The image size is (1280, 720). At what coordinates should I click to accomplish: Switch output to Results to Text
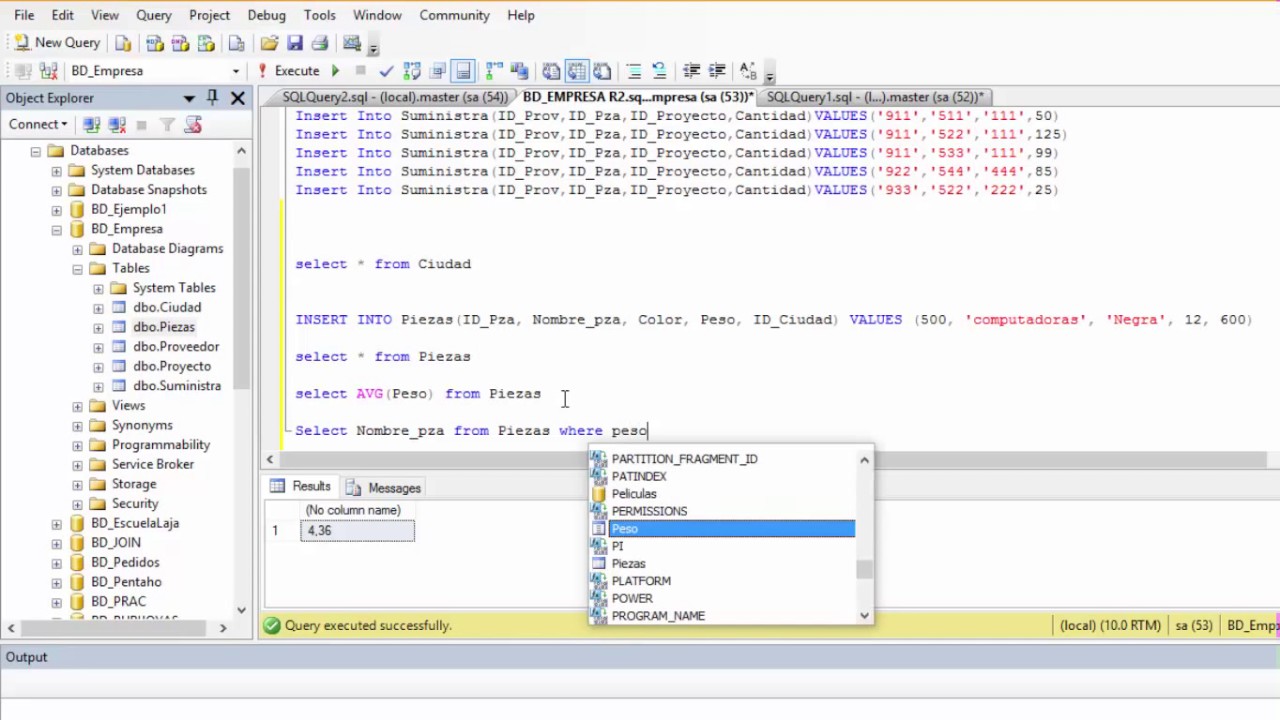pos(551,71)
